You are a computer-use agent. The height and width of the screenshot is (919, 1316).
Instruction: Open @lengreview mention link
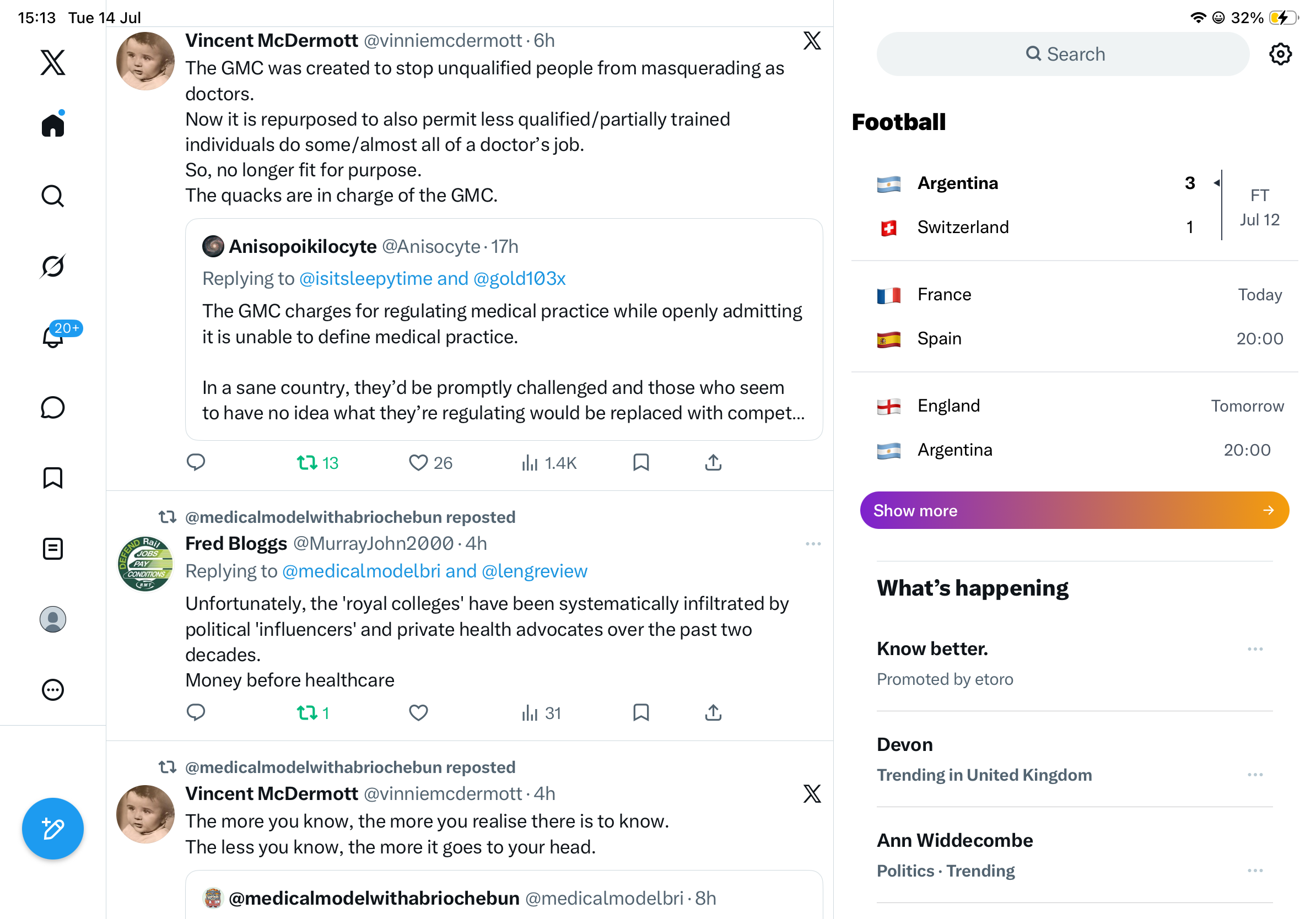click(534, 571)
